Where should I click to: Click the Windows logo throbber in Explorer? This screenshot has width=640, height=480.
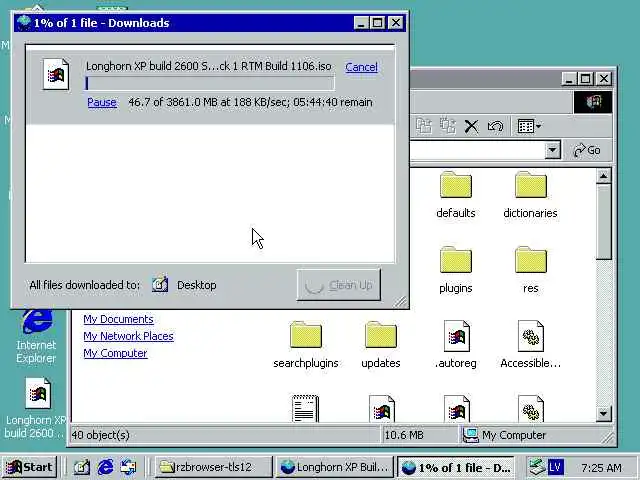(593, 102)
